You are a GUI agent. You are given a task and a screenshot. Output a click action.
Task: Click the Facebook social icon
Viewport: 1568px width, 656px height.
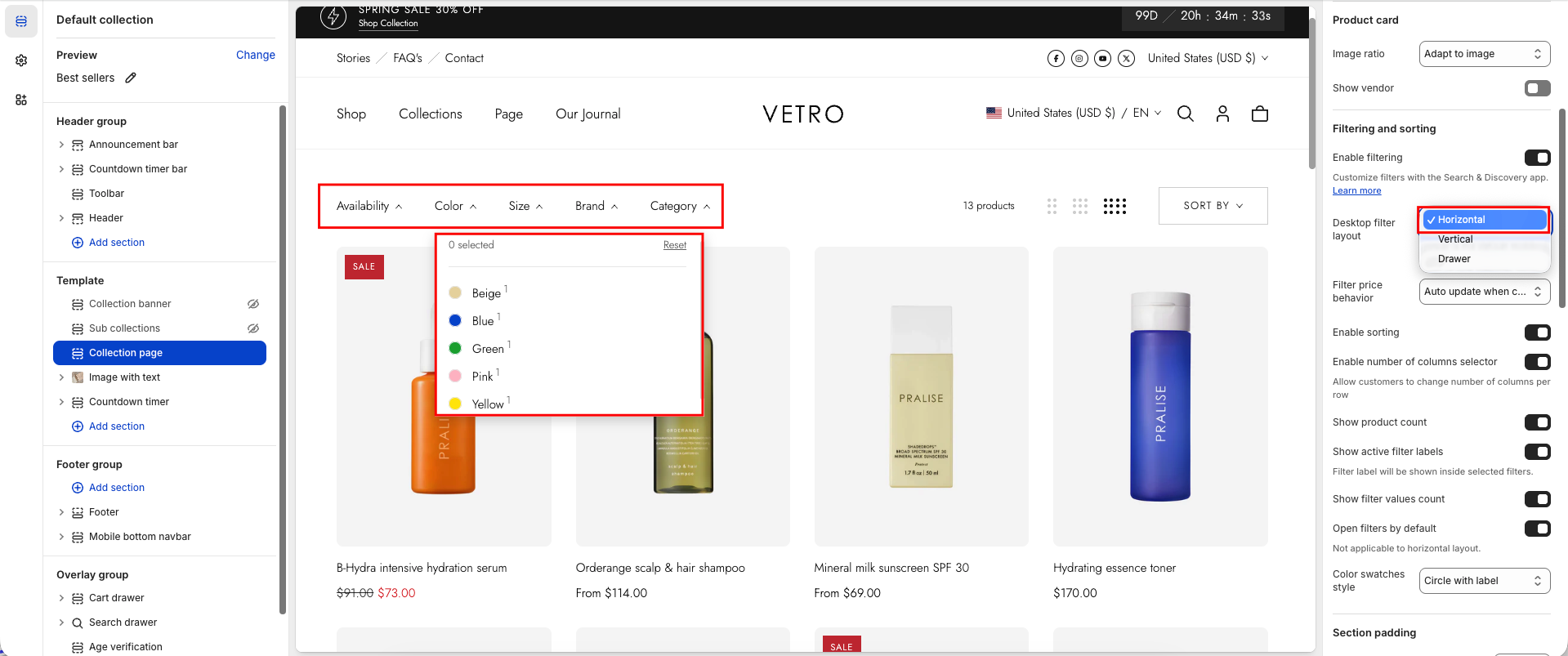[x=1056, y=58]
